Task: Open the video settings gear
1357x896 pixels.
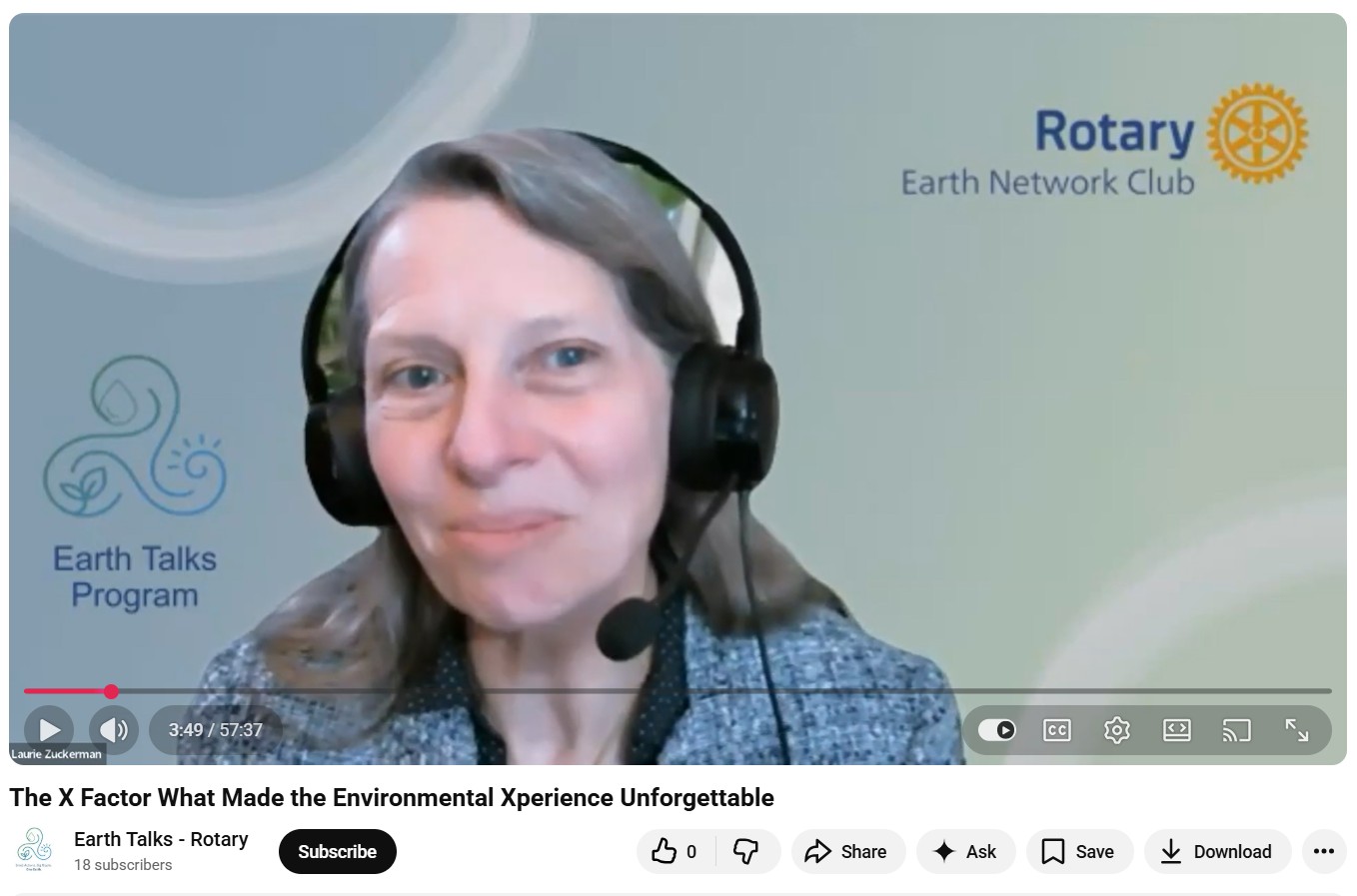Action: (x=1117, y=730)
